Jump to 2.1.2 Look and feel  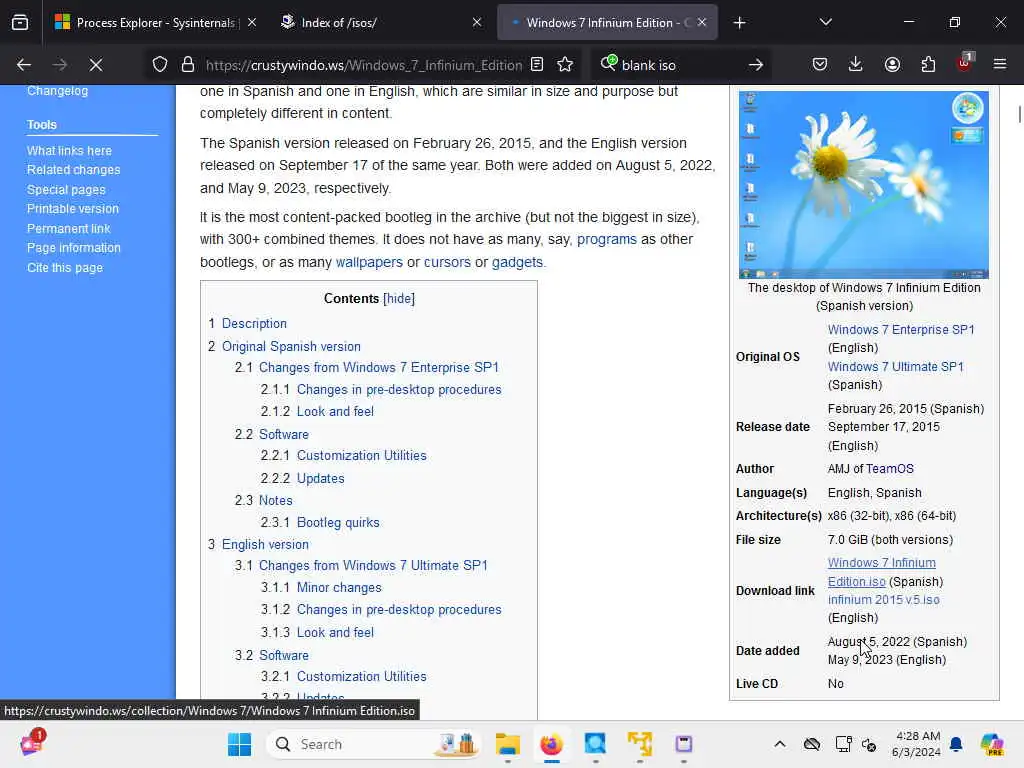point(335,412)
